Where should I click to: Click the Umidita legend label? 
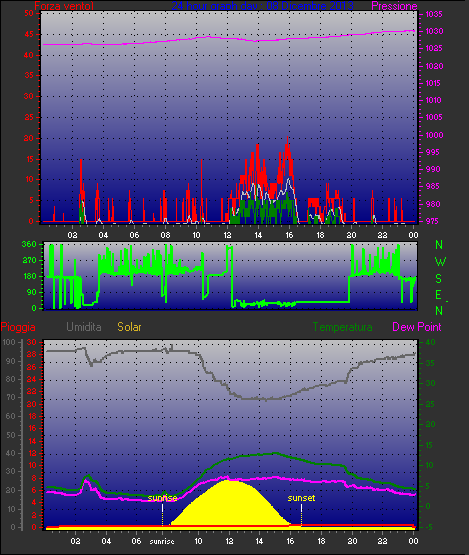[x=84, y=327]
